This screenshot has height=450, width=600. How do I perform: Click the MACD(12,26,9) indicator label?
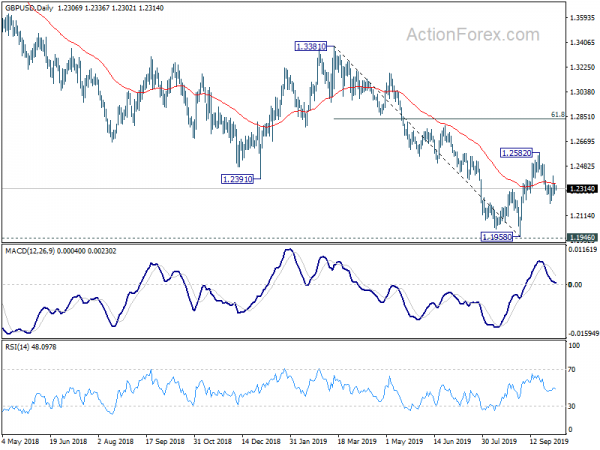coord(30,251)
